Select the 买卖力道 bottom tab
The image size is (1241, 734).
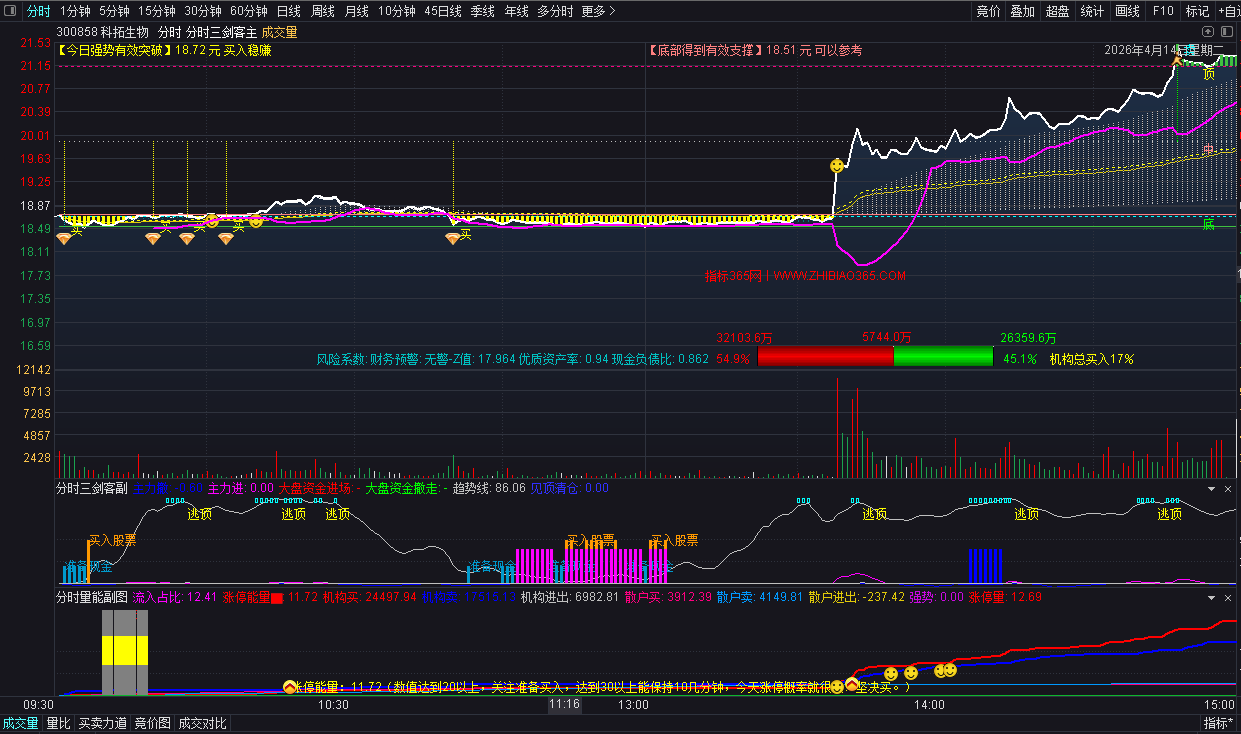click(103, 723)
